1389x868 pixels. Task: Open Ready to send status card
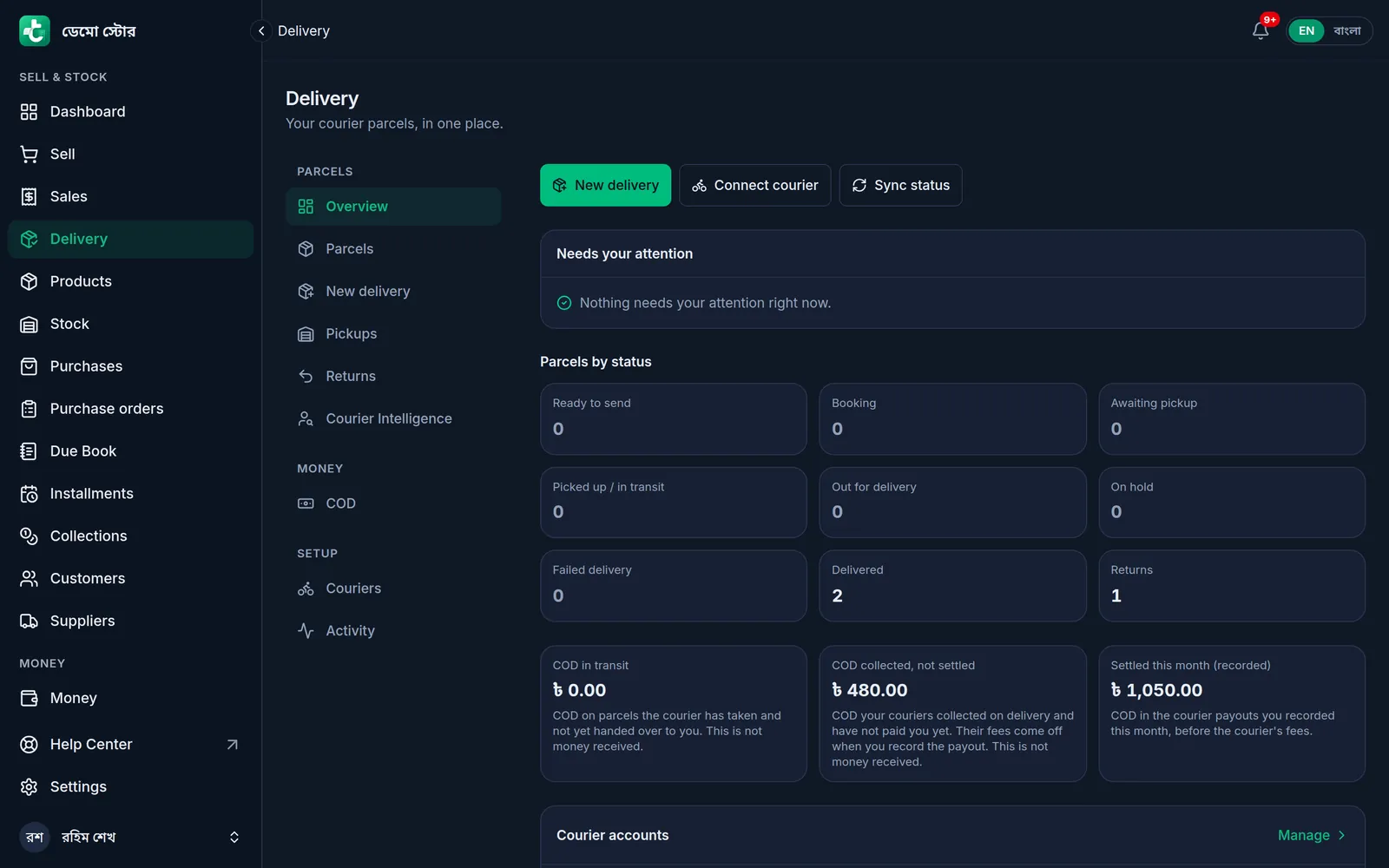674,419
